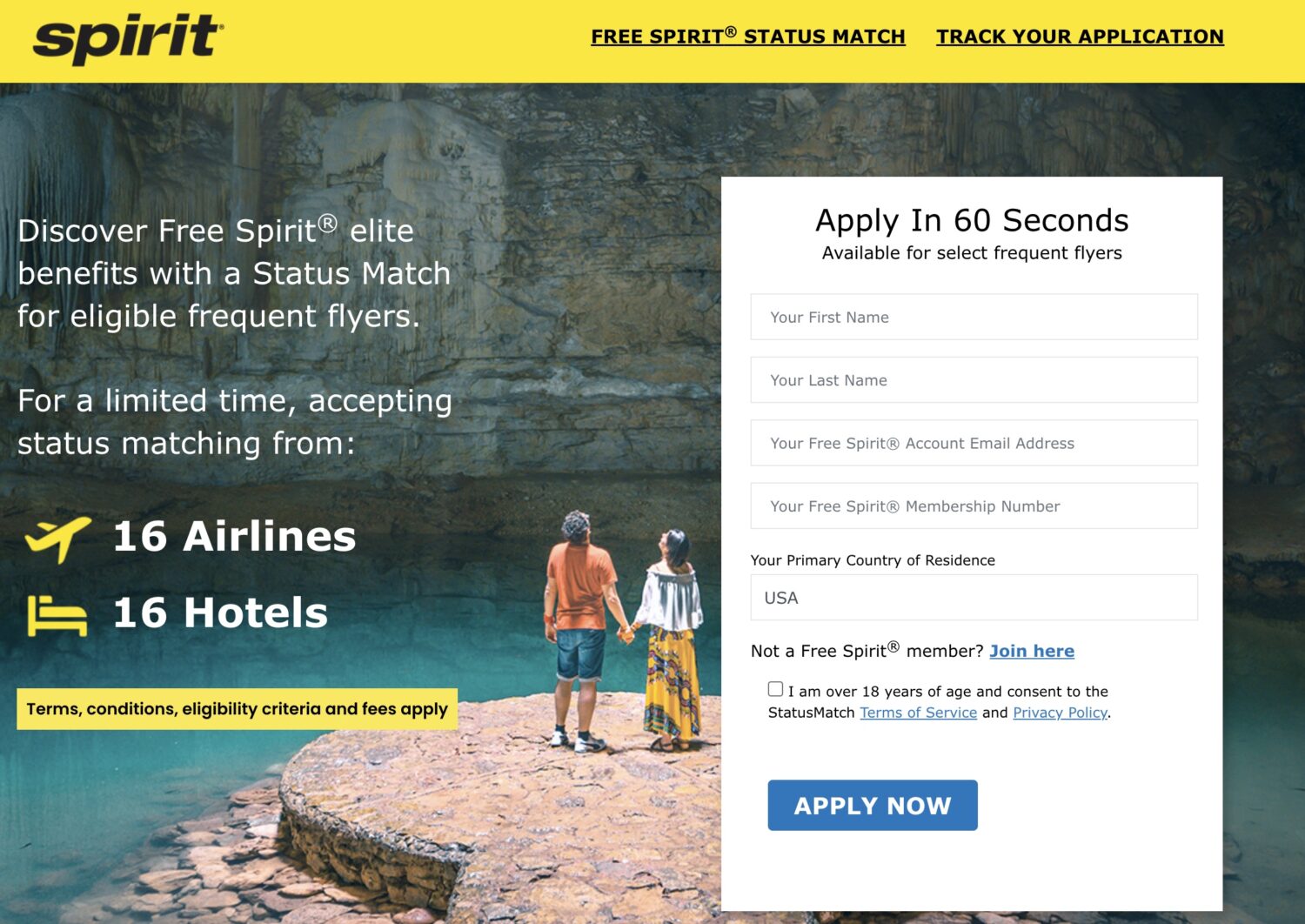Click the yellow Terms, conditions and fees banner
Viewport: 1305px width, 924px height.
237,709
